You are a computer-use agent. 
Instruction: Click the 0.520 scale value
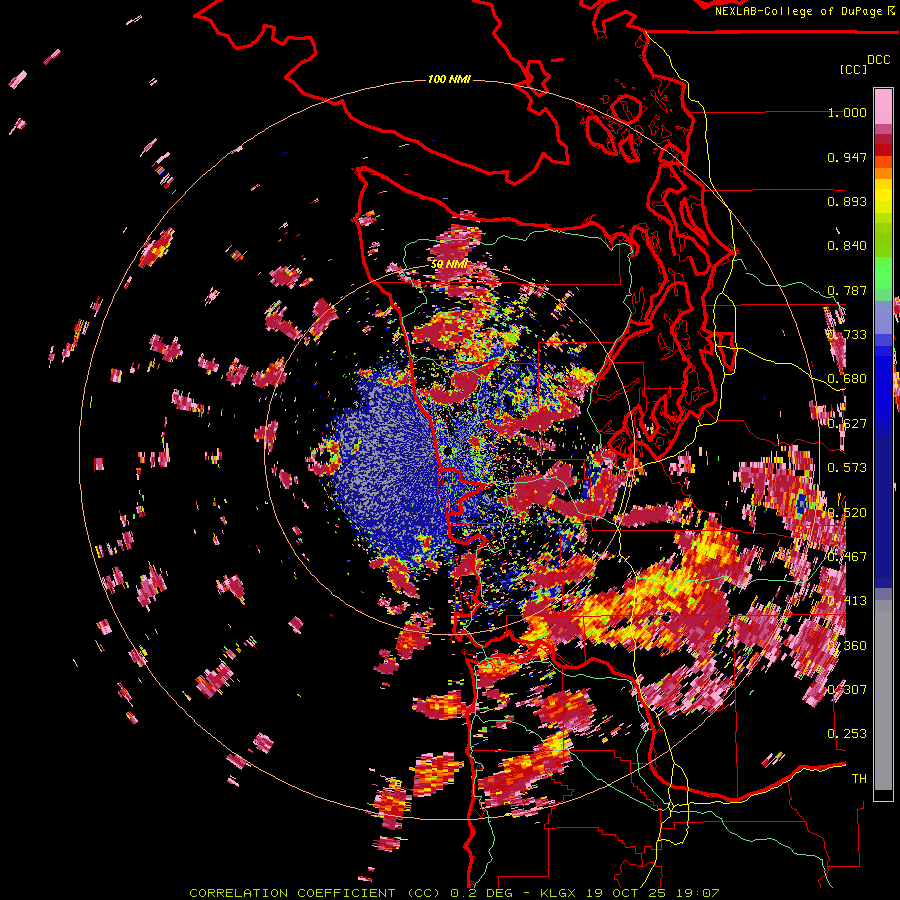847,512
